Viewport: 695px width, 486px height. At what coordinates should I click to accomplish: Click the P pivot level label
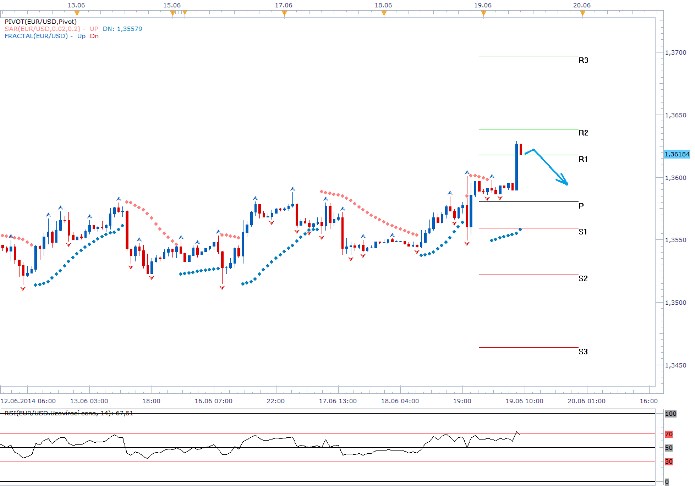pyautogui.click(x=581, y=206)
